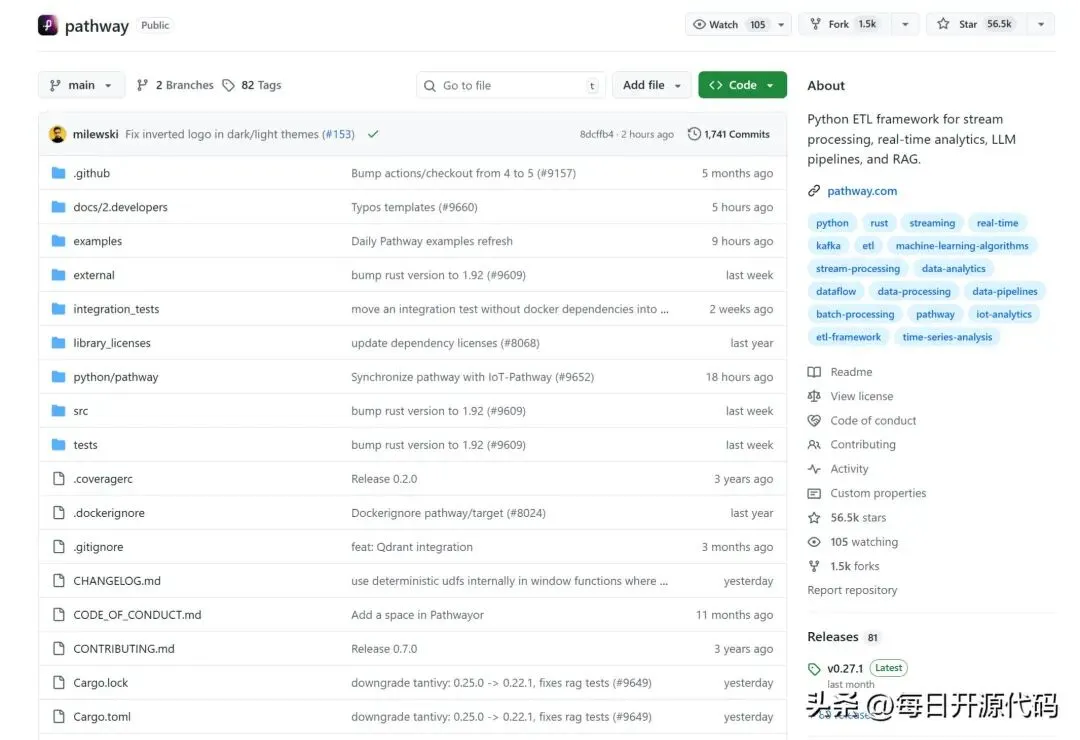The image size is (1080, 740).
Task: Expand the Fork options dropdown arrow
Action: click(905, 24)
